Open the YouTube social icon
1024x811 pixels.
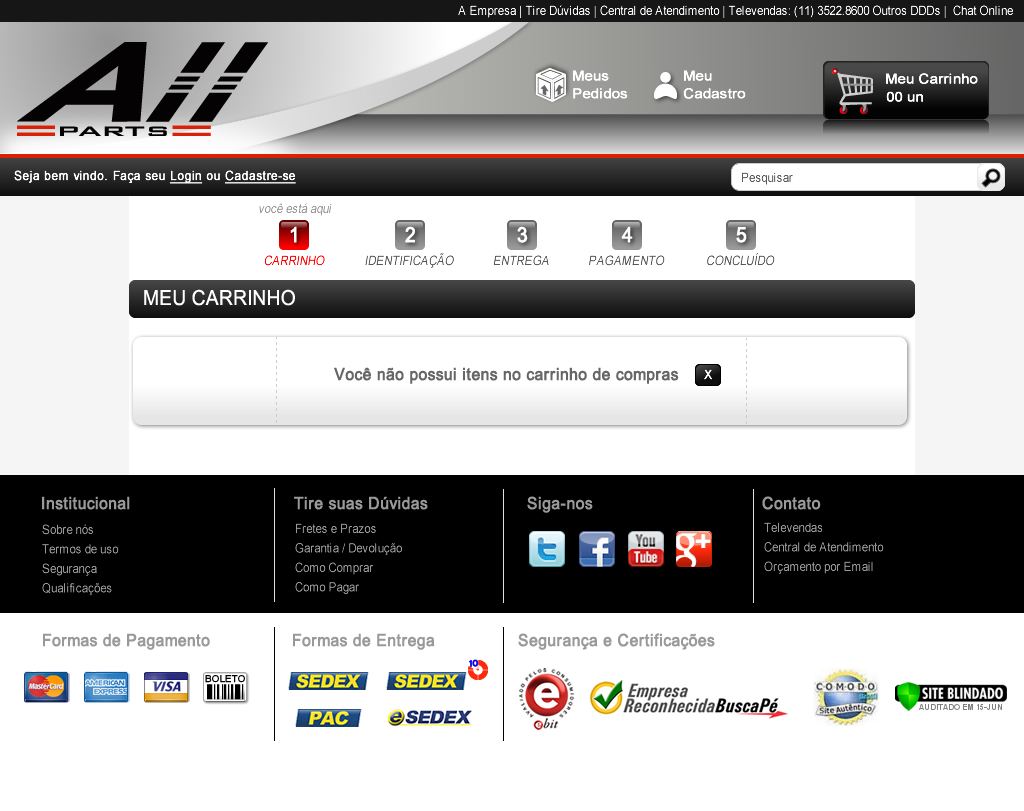point(645,549)
